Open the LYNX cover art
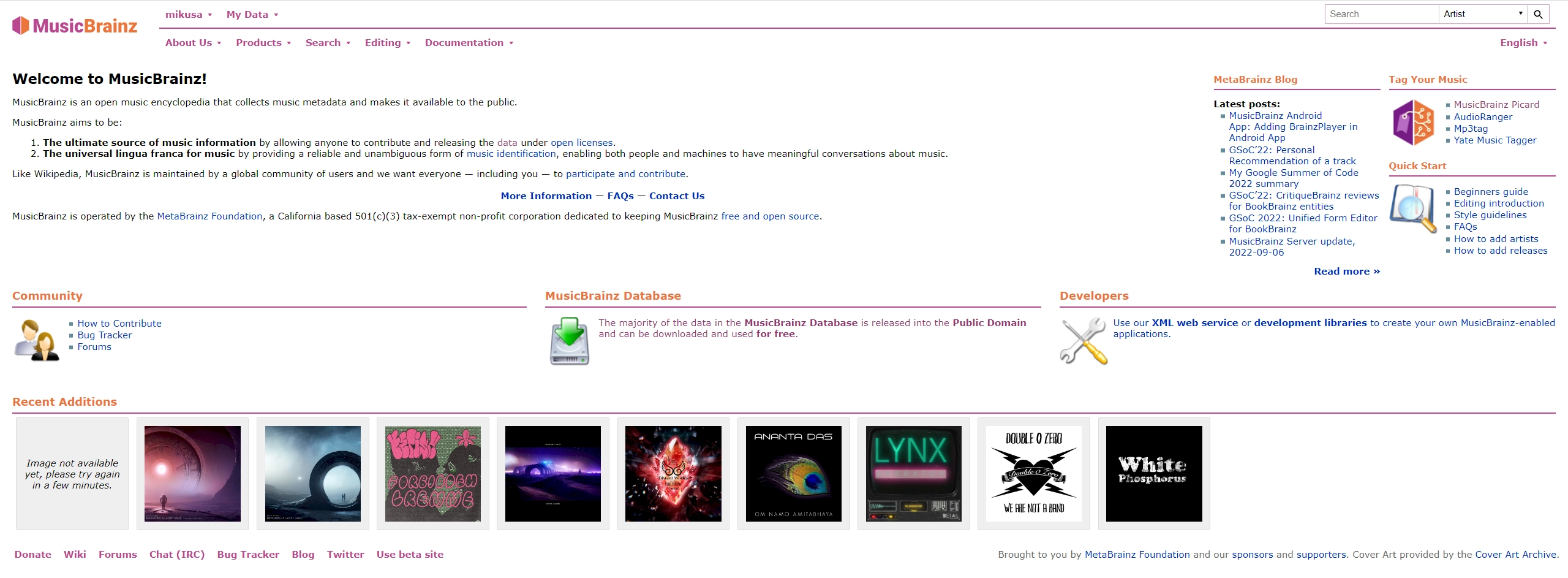 pyautogui.click(x=914, y=474)
